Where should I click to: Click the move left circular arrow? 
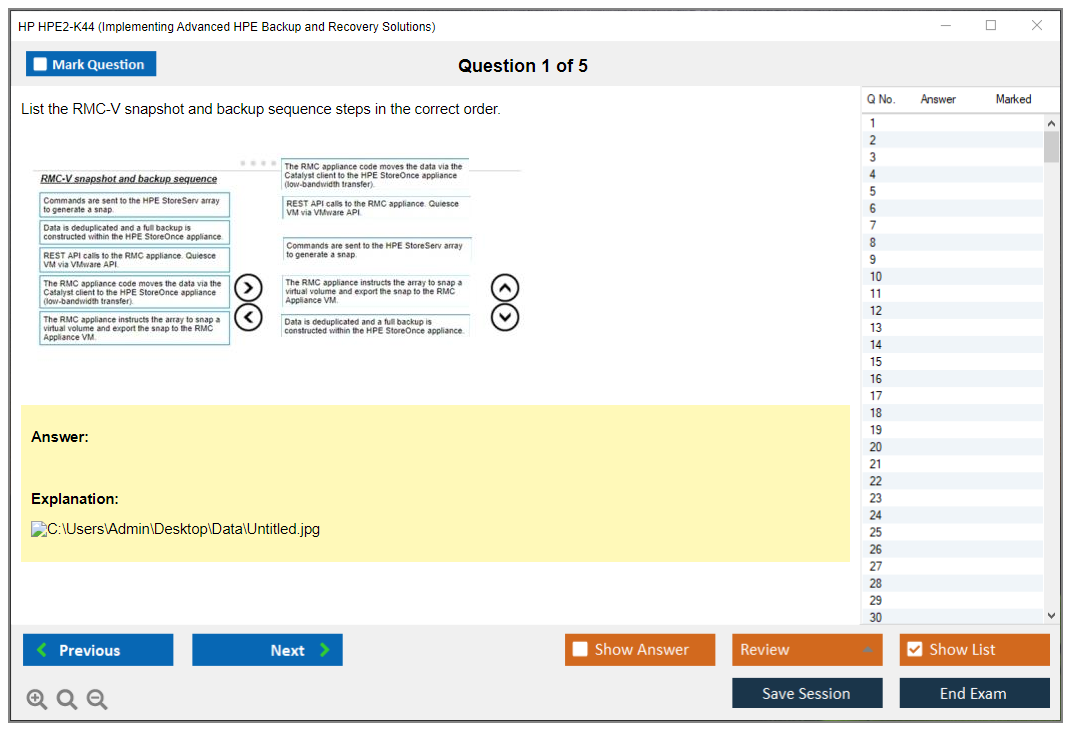tap(248, 317)
